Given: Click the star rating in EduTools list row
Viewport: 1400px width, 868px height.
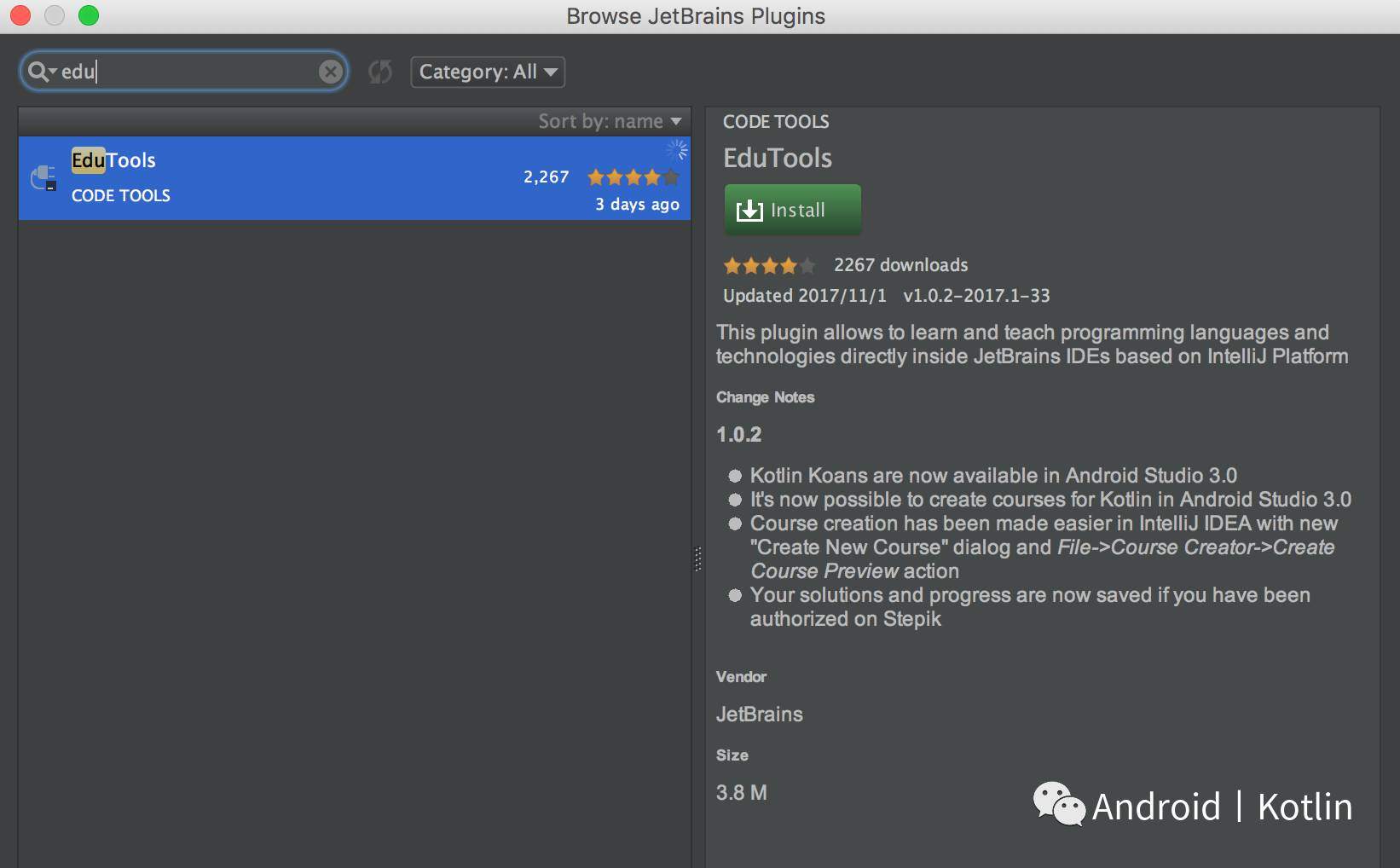Looking at the screenshot, I should (x=633, y=177).
